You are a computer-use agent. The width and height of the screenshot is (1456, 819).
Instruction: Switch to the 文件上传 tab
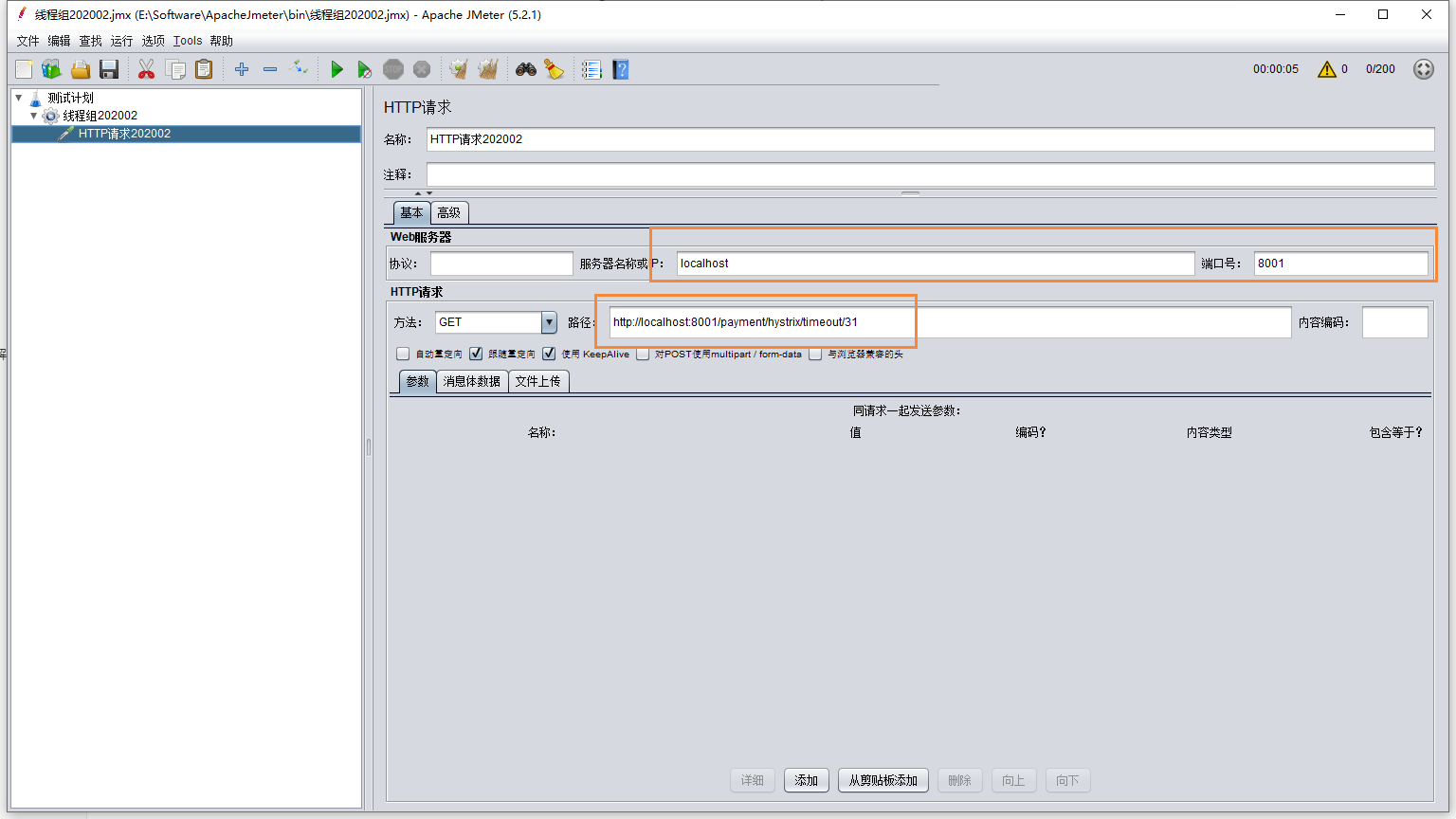pyautogui.click(x=538, y=381)
